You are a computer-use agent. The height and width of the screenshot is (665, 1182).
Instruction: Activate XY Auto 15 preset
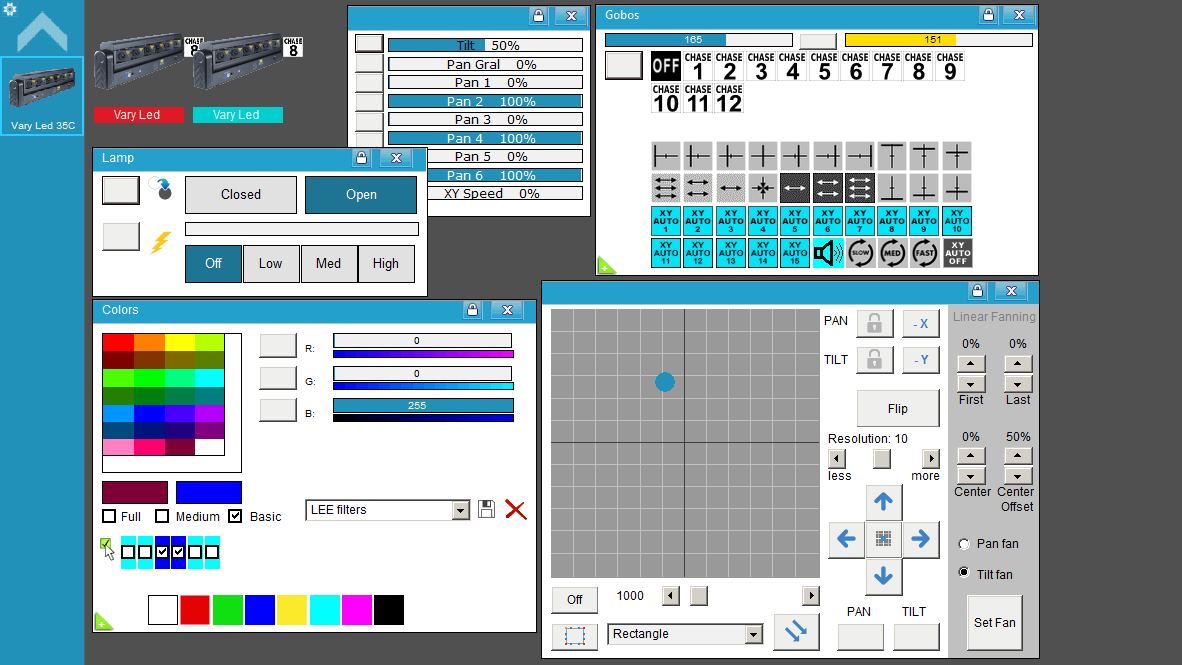[x=795, y=253]
